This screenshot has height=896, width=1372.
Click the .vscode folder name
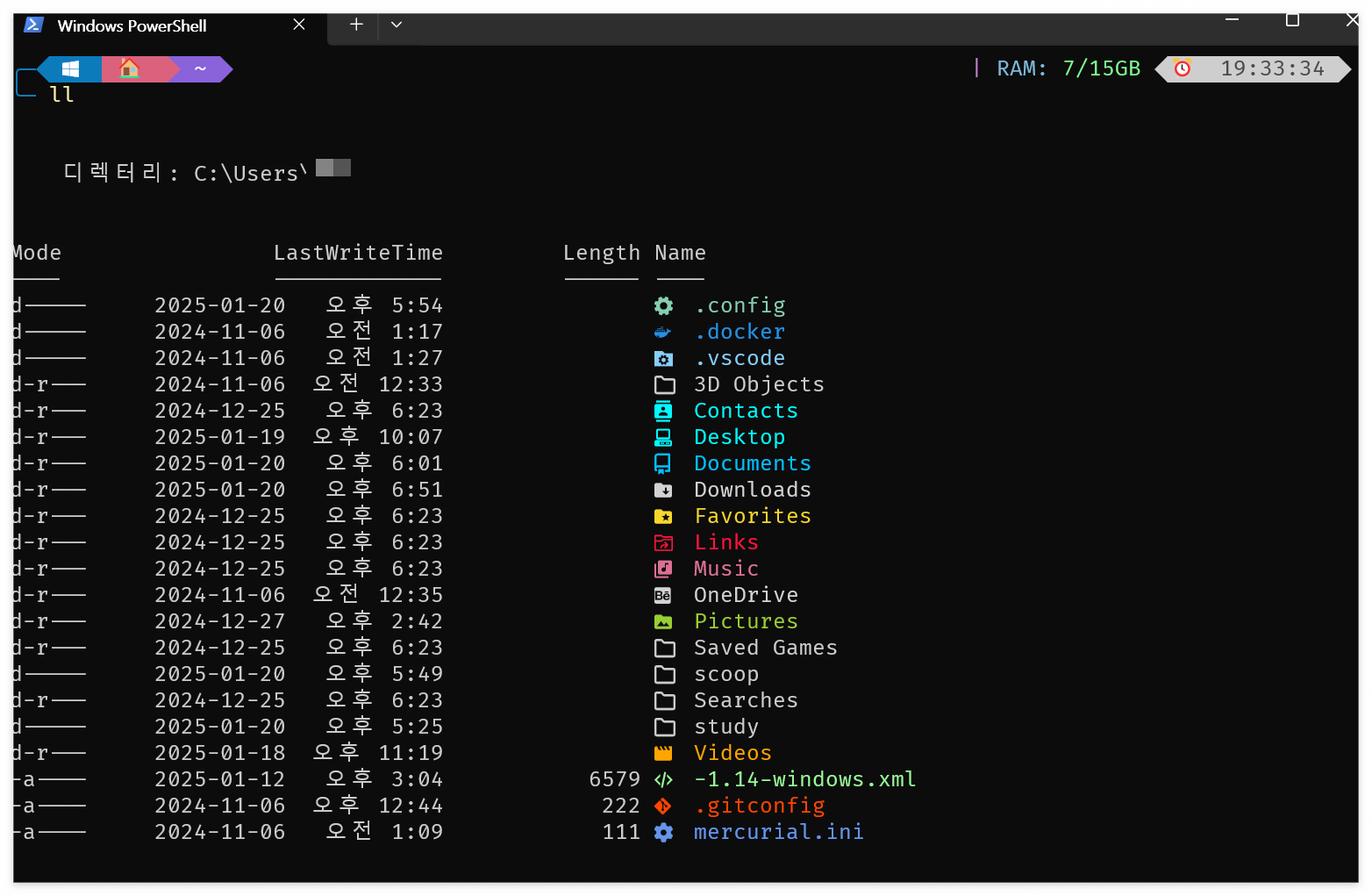740,358
